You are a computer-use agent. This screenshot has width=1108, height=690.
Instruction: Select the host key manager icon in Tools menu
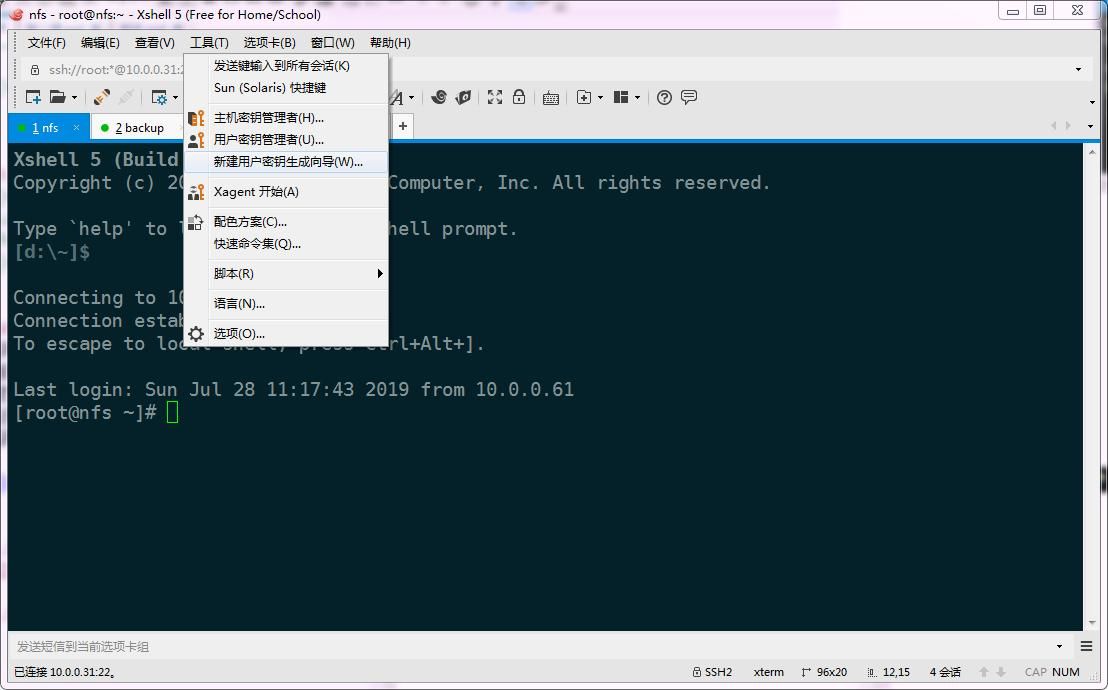pos(196,118)
